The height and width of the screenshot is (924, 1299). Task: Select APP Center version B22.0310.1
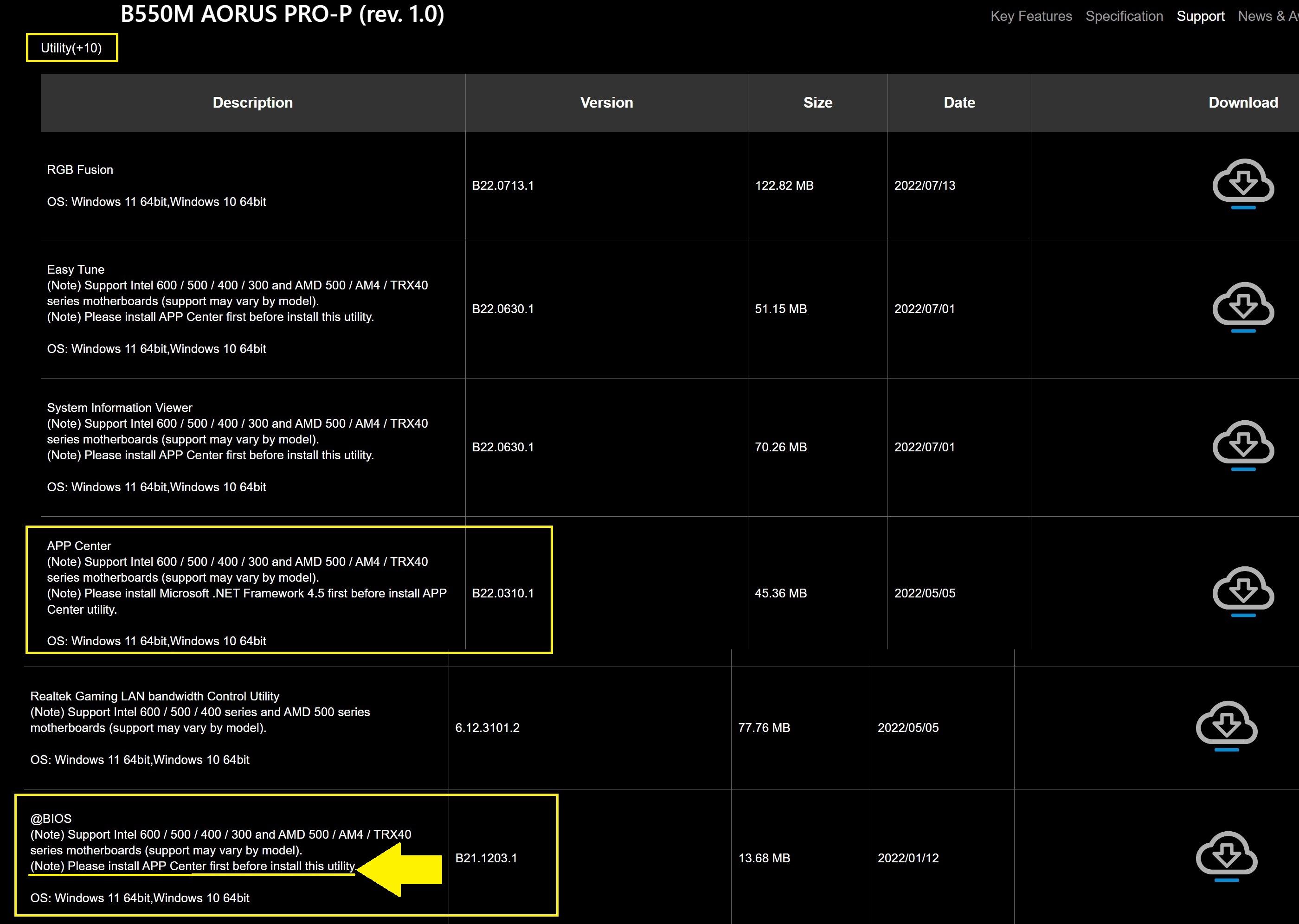click(x=503, y=593)
